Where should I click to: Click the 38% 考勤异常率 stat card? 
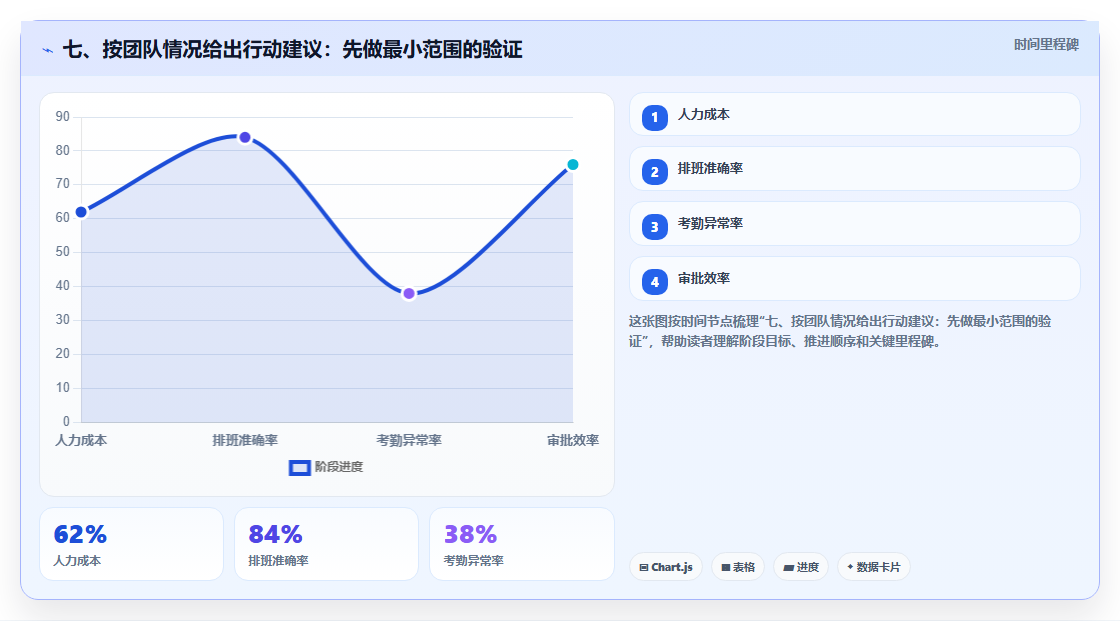pos(521,545)
